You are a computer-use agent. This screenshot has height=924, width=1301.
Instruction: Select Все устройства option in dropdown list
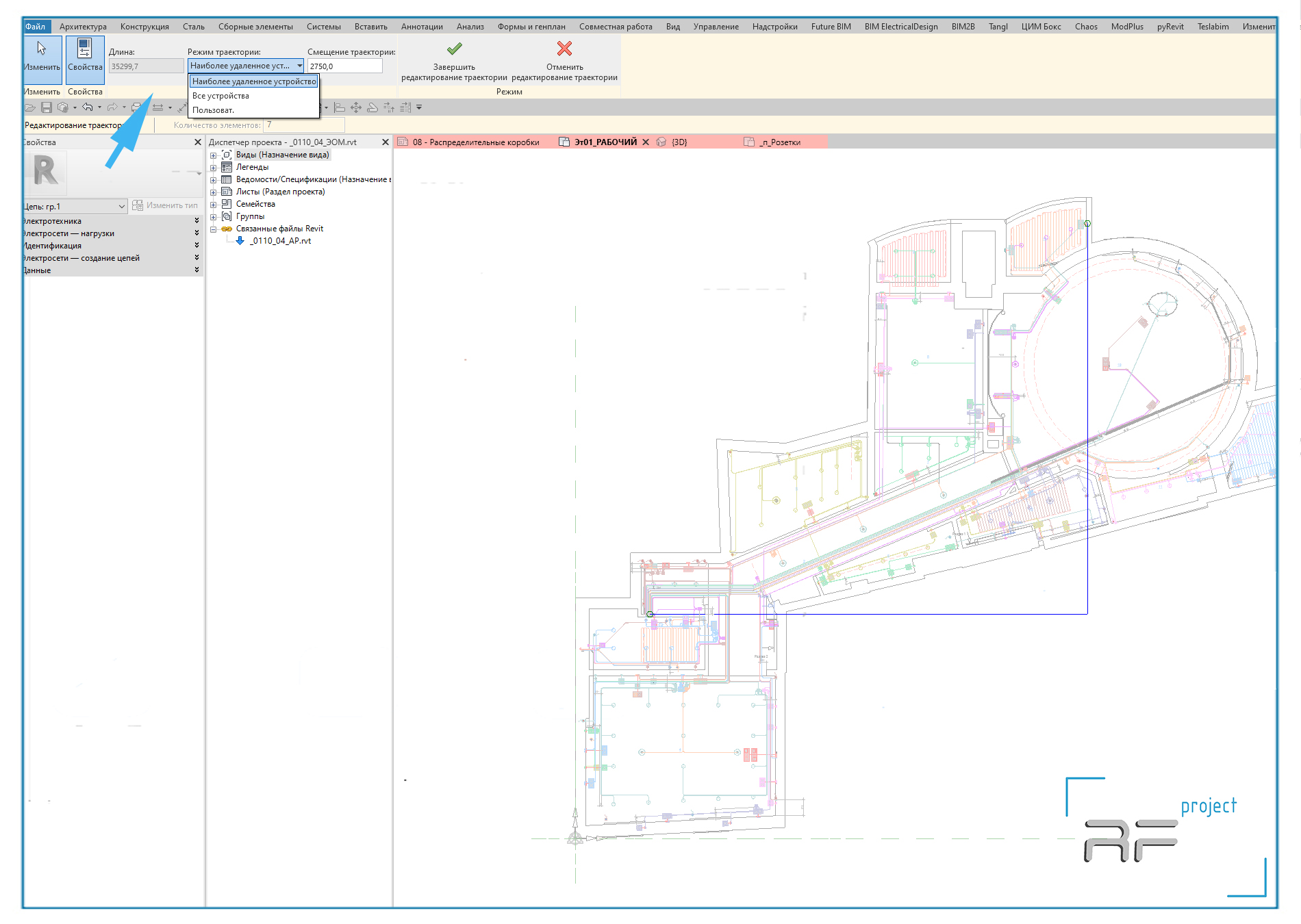point(254,96)
